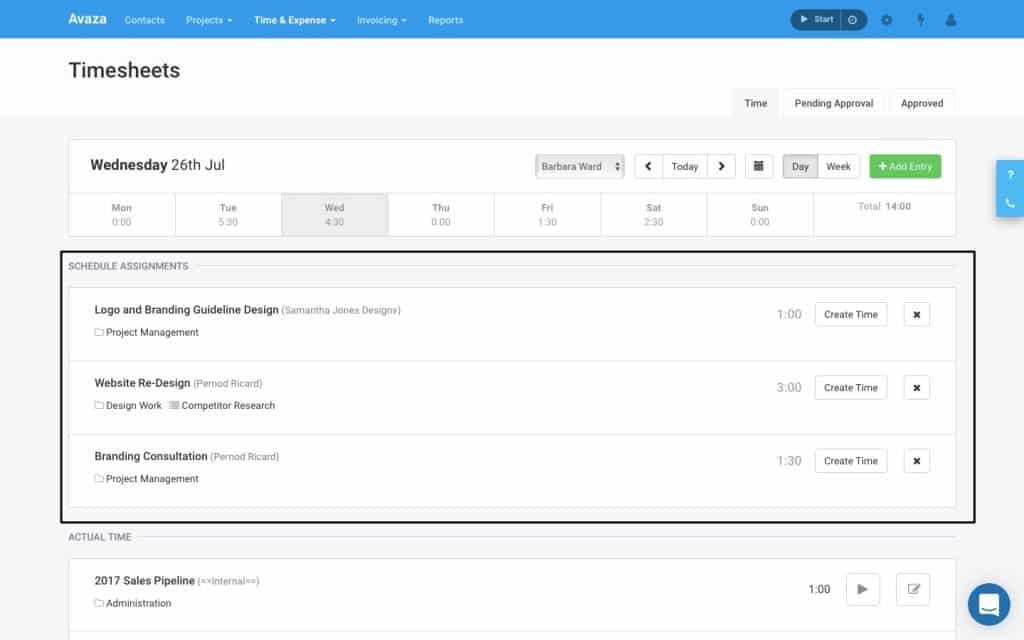Start the timer for 2017 Sales Pipeline
Image resolution: width=1024 pixels, height=640 pixels.
pos(862,589)
